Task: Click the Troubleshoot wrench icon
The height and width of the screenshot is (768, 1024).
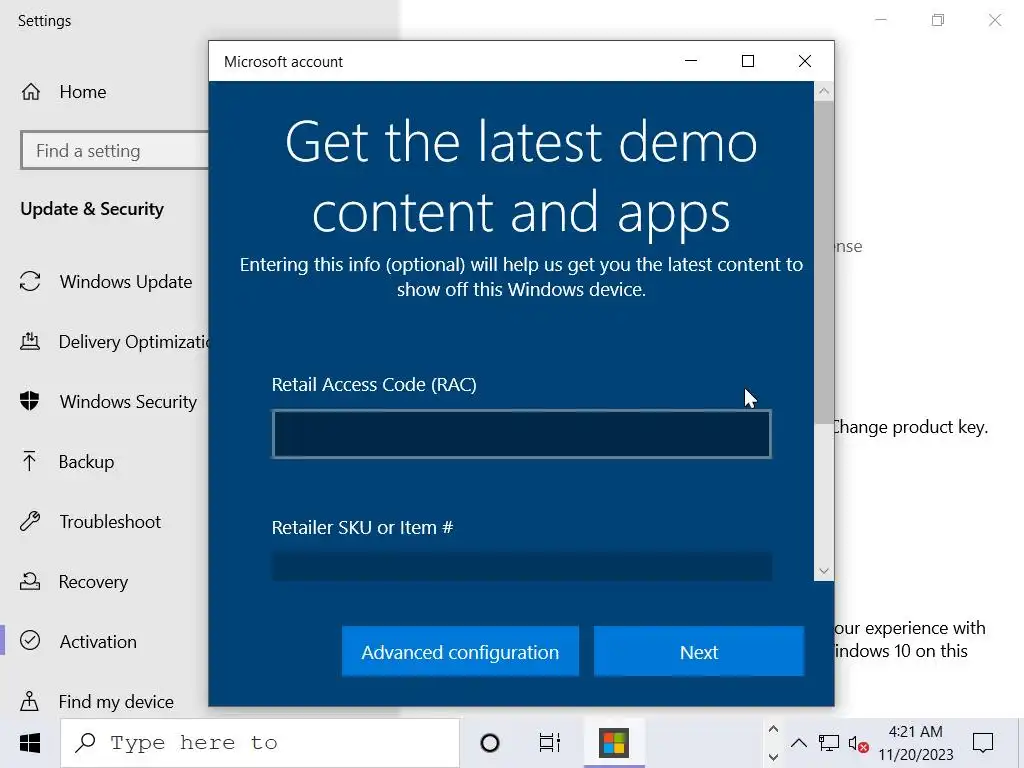Action: click(x=30, y=521)
